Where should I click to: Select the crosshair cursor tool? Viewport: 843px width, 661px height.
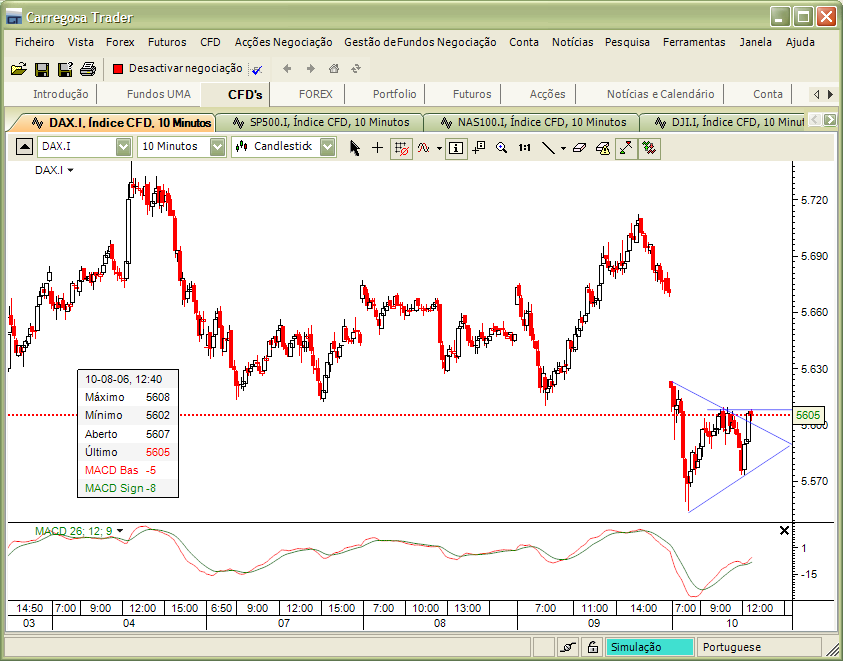point(377,147)
